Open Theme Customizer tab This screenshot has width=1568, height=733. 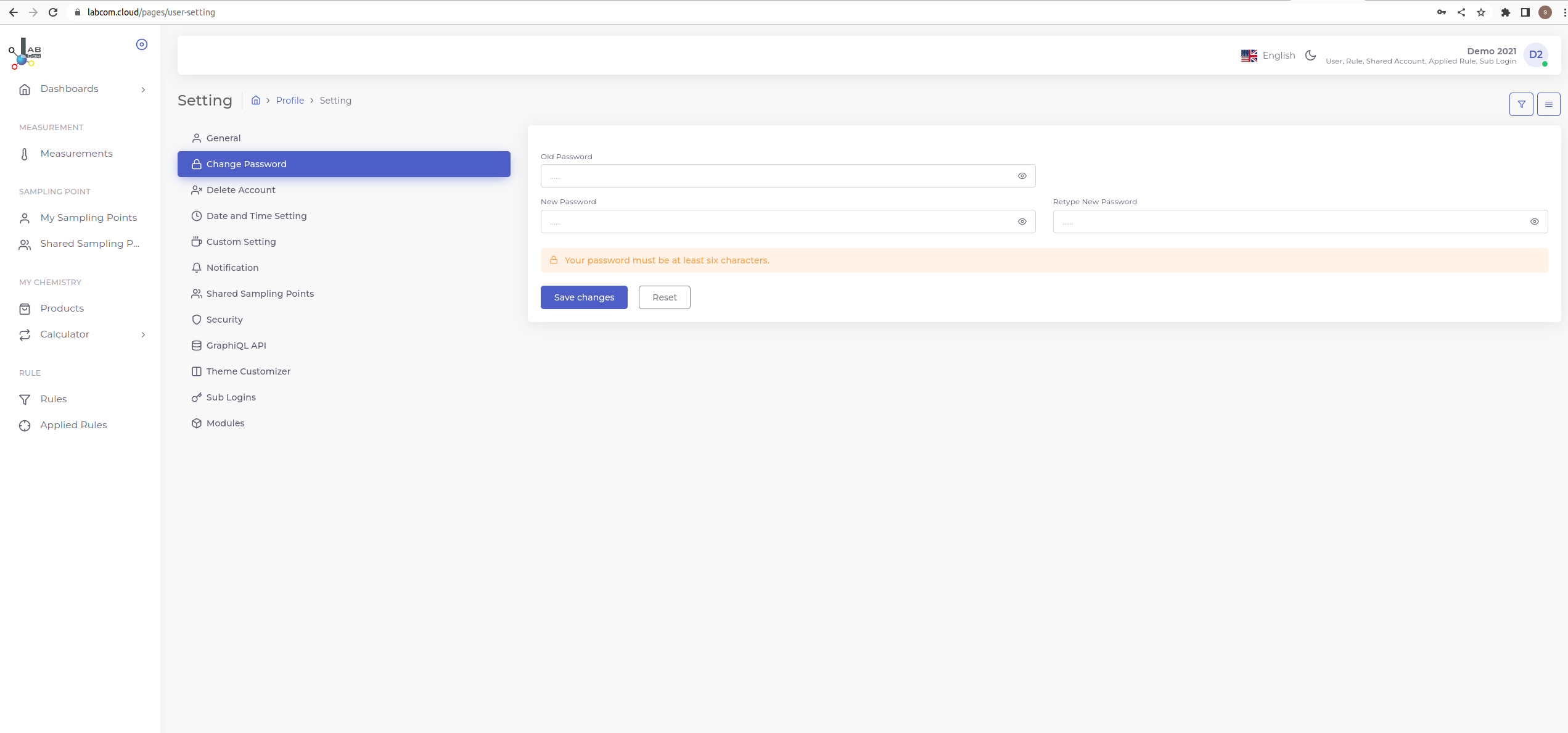pyautogui.click(x=343, y=371)
